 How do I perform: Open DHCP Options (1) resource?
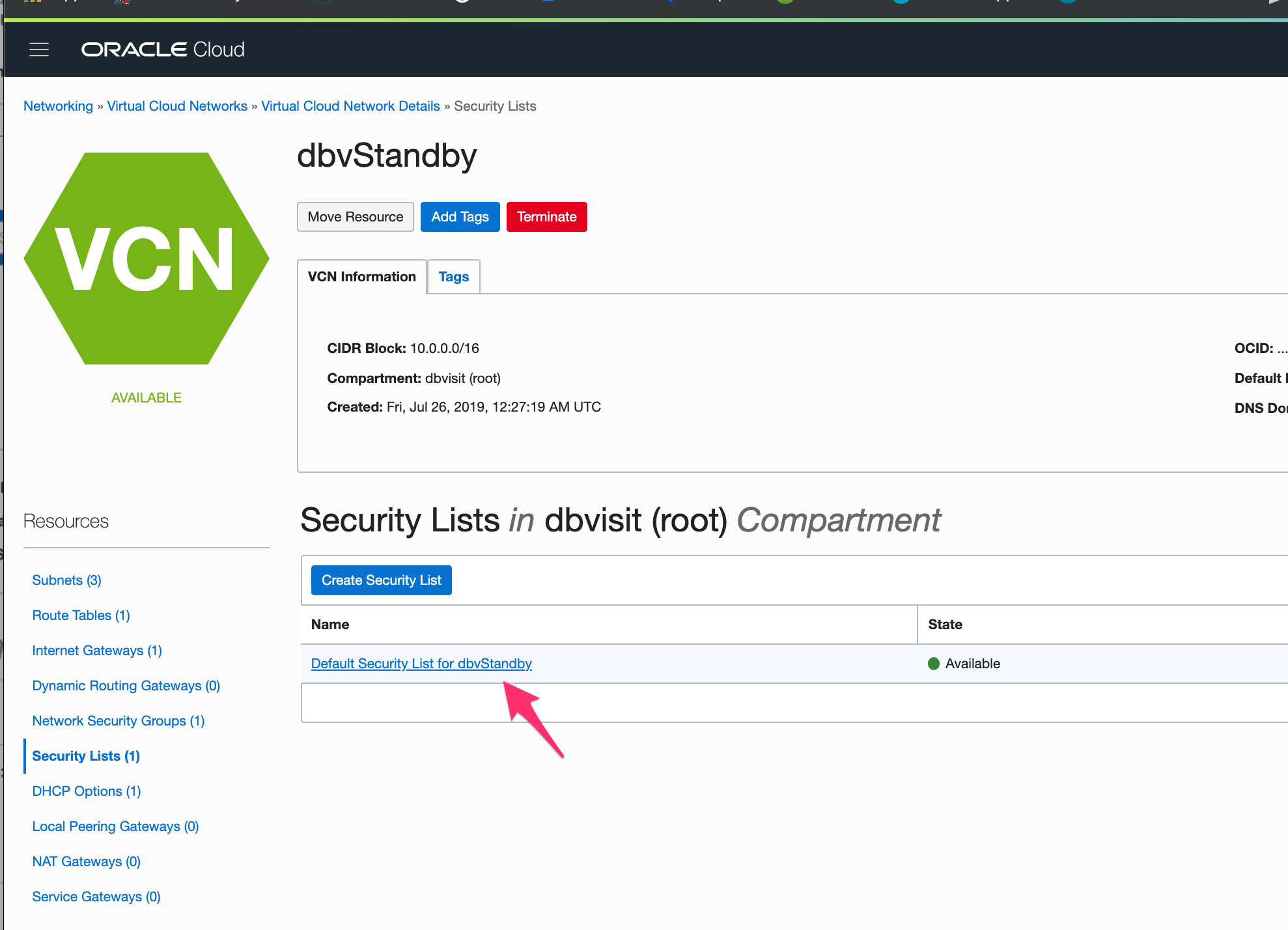tap(87, 791)
